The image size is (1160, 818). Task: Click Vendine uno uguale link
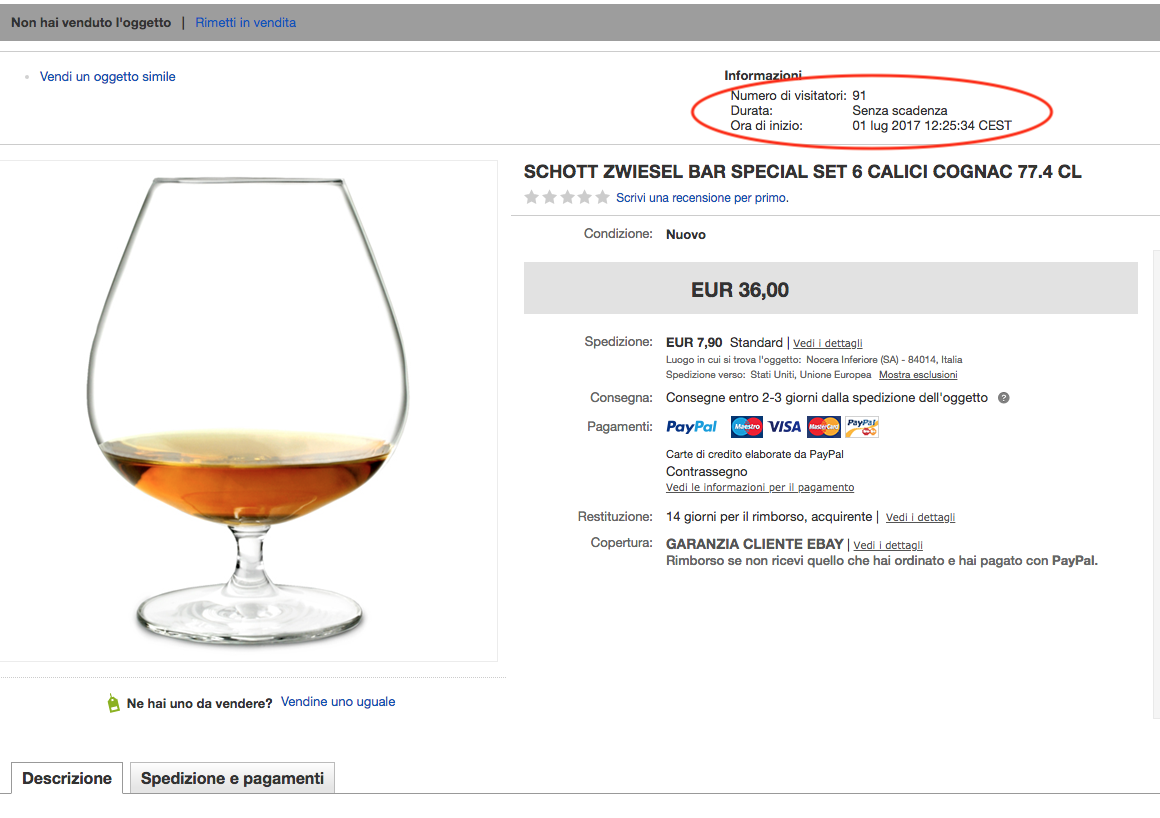pos(338,702)
